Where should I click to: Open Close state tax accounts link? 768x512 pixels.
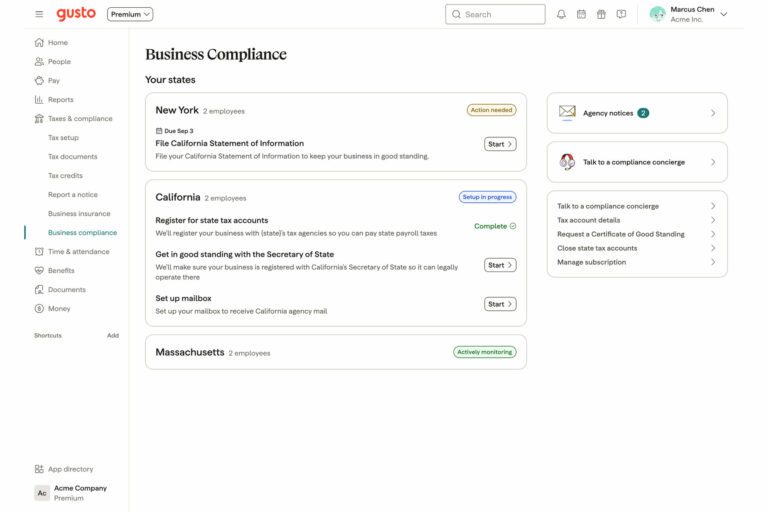[x=597, y=248]
